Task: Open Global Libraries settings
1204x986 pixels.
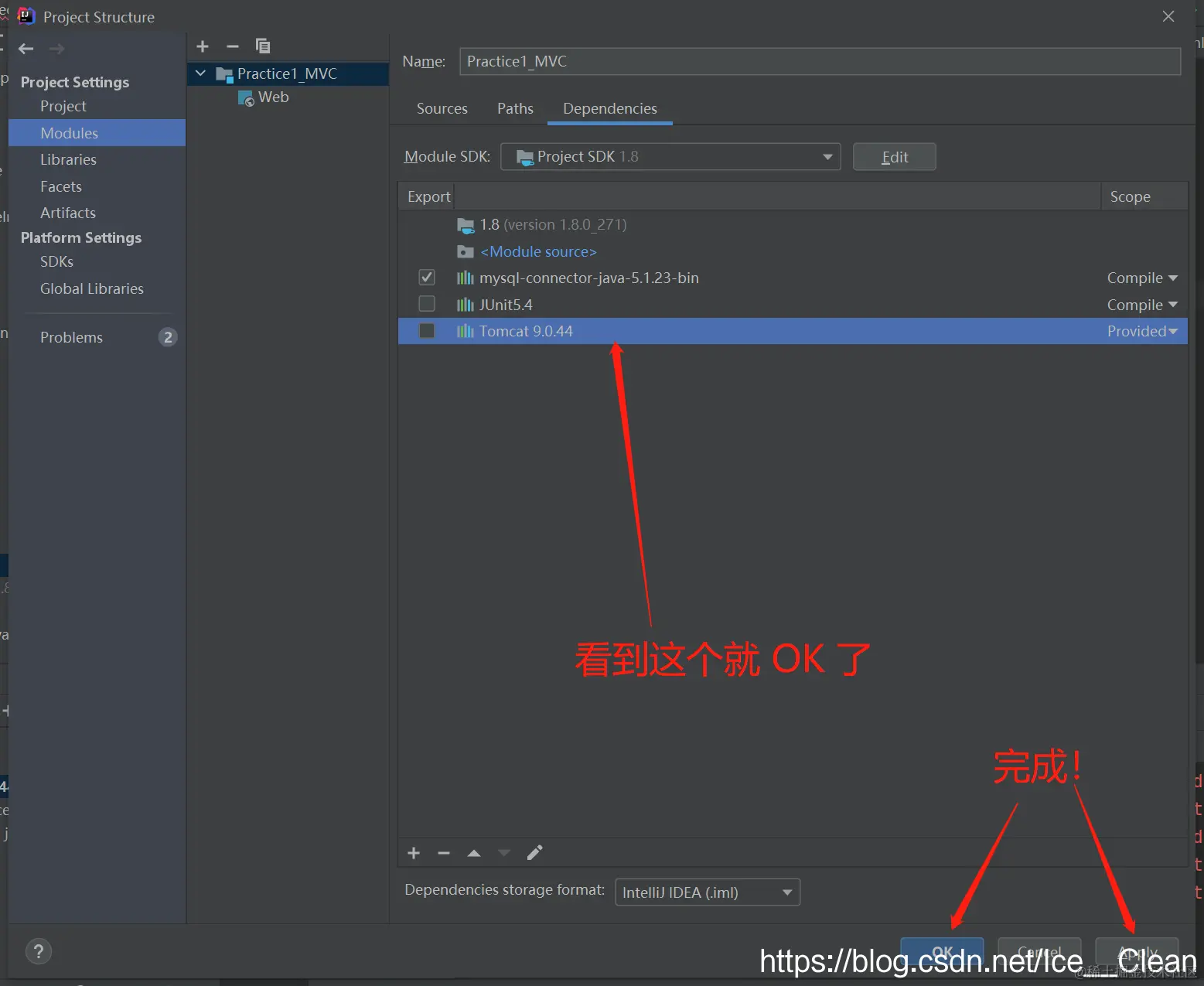Action: pos(92,289)
